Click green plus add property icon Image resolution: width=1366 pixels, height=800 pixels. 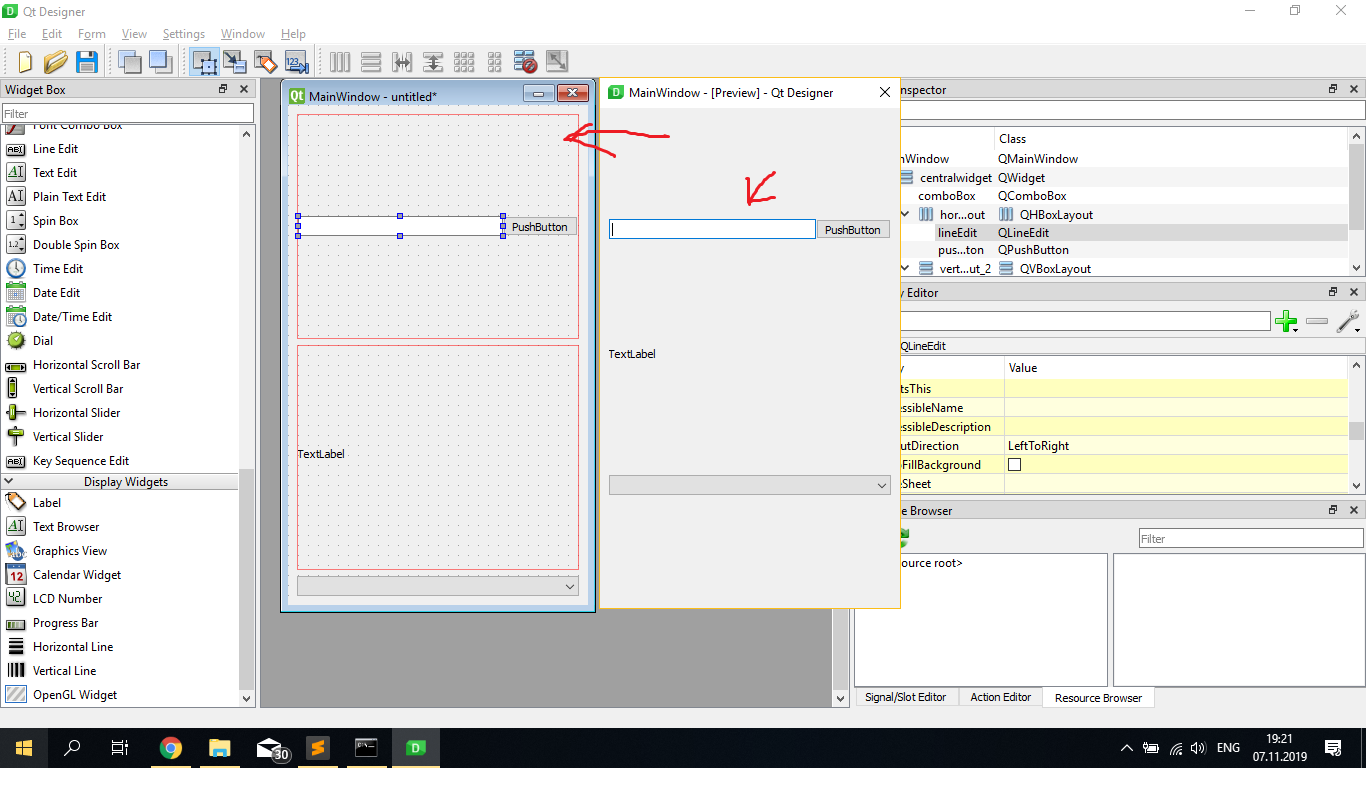tap(1287, 321)
